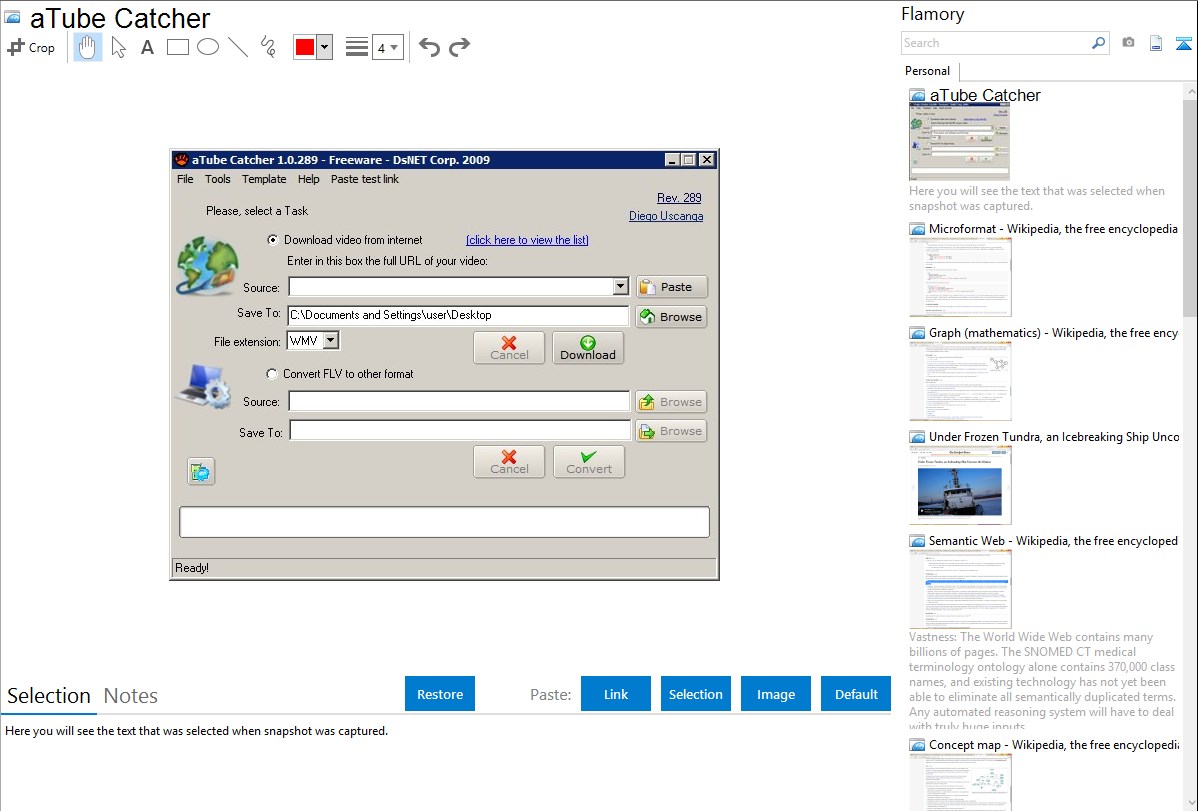Viewport: 1198px width, 811px height.
Task: Open the color picker dropdown arrow
Action: pos(325,47)
